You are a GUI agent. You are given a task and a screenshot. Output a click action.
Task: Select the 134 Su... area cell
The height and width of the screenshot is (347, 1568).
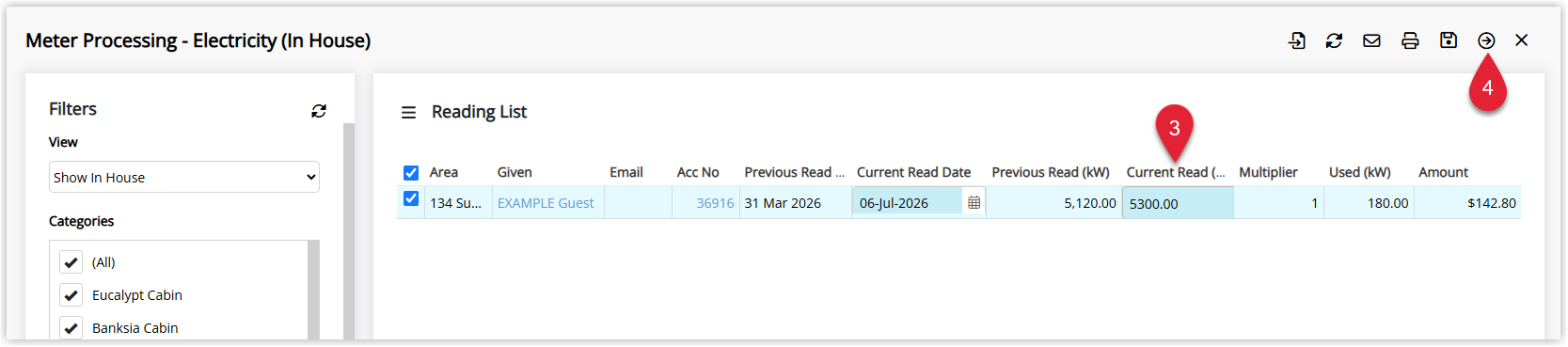[458, 203]
